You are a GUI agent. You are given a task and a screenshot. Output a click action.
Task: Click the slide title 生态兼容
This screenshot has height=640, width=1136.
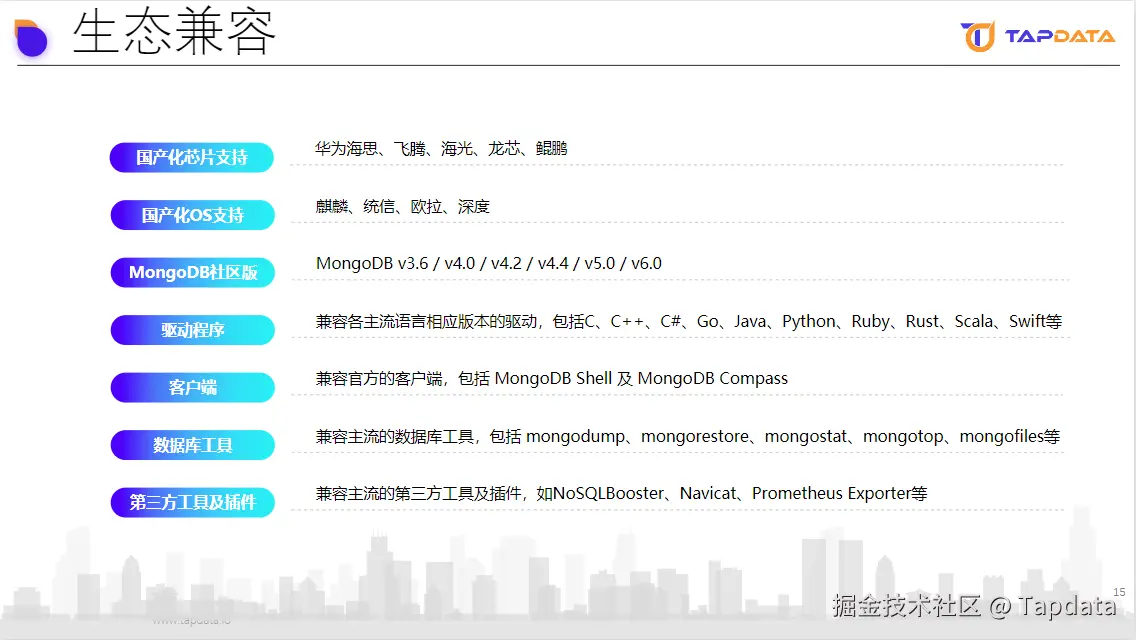175,33
